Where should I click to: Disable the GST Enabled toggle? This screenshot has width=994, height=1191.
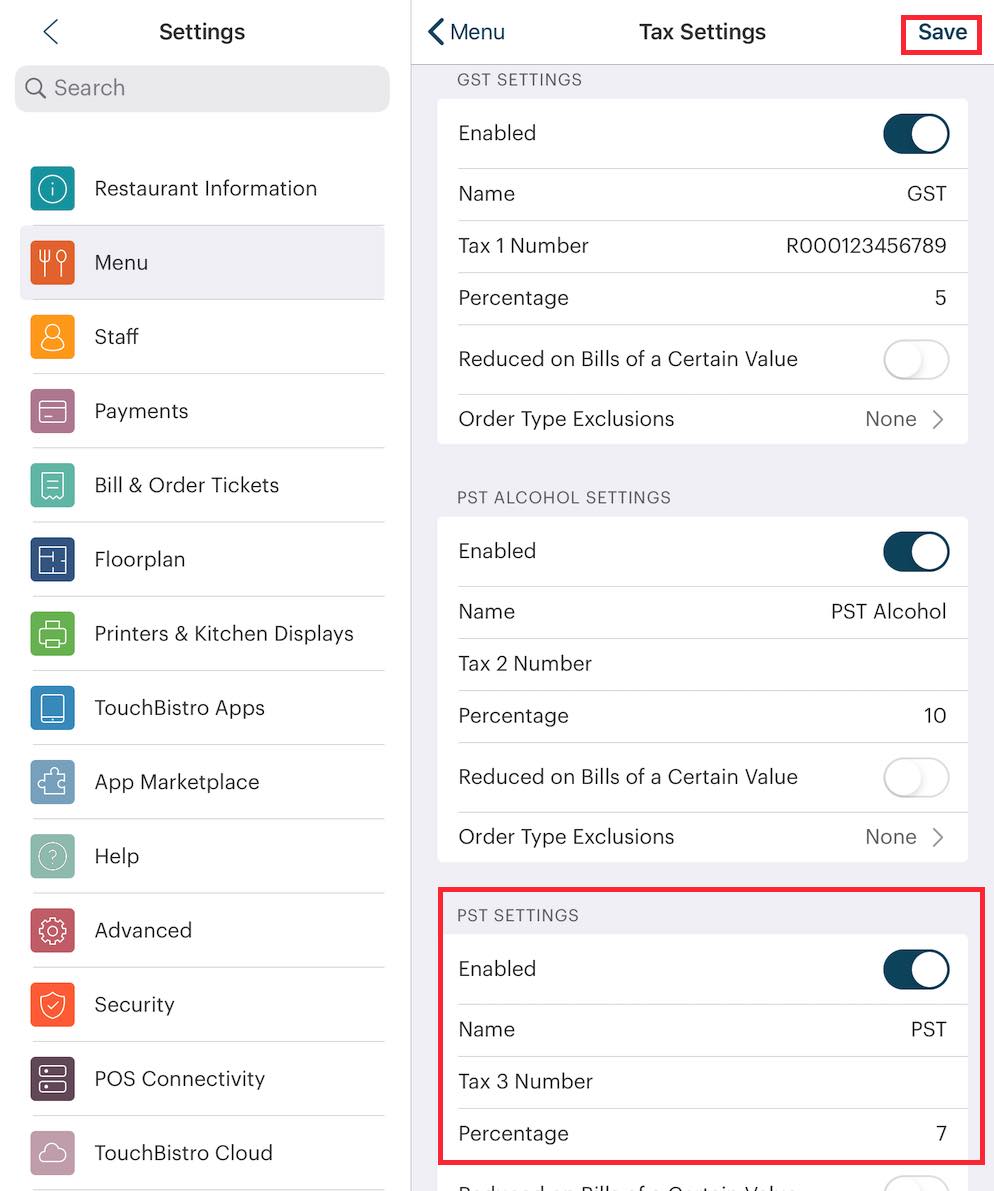[x=915, y=134]
